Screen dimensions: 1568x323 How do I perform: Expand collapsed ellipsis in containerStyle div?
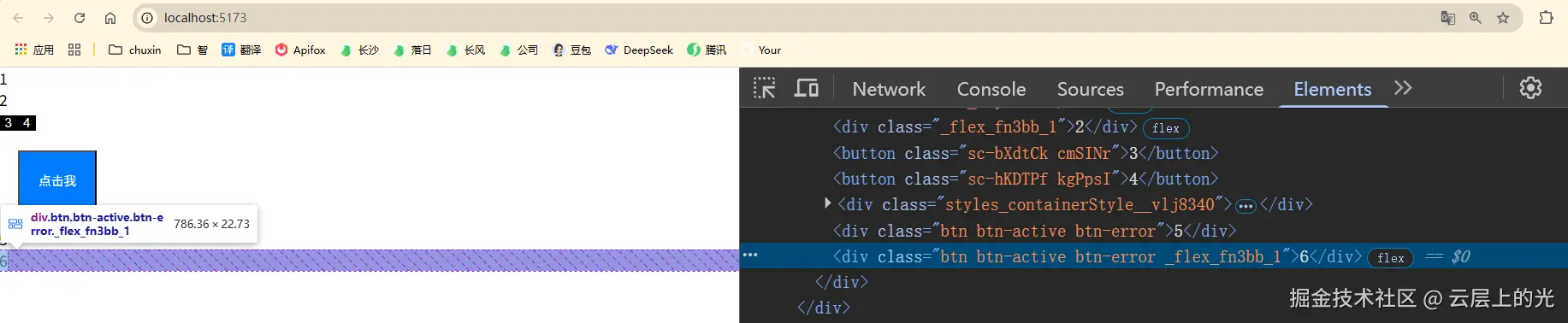click(x=1246, y=206)
